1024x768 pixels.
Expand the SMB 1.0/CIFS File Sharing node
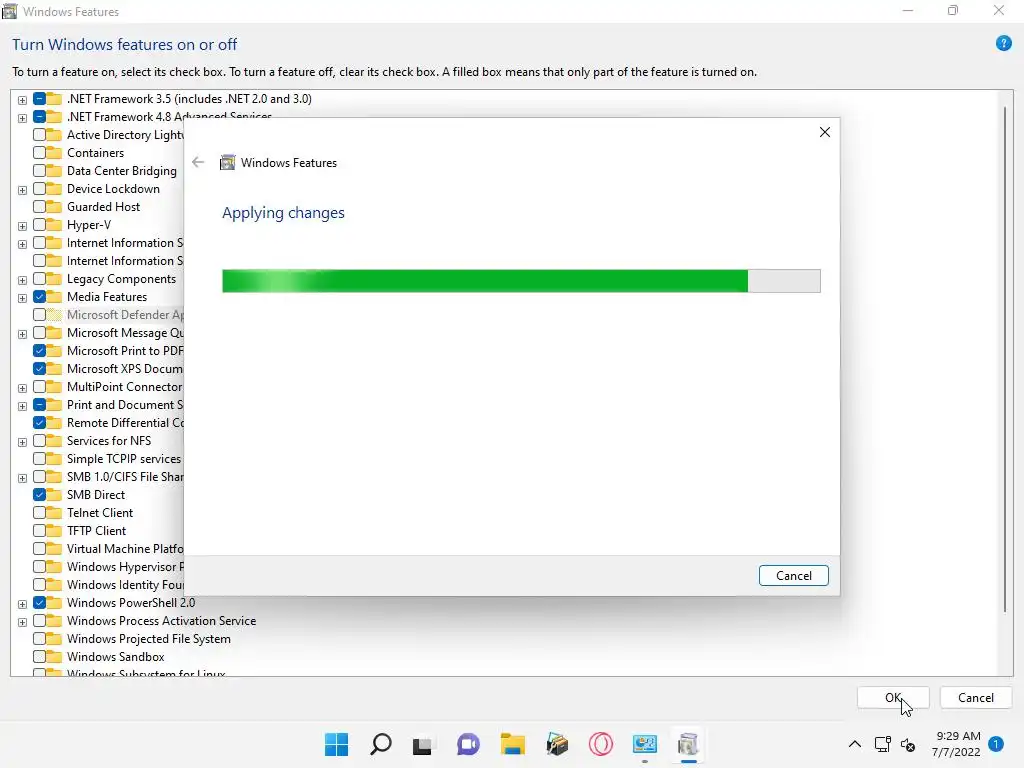click(x=22, y=478)
